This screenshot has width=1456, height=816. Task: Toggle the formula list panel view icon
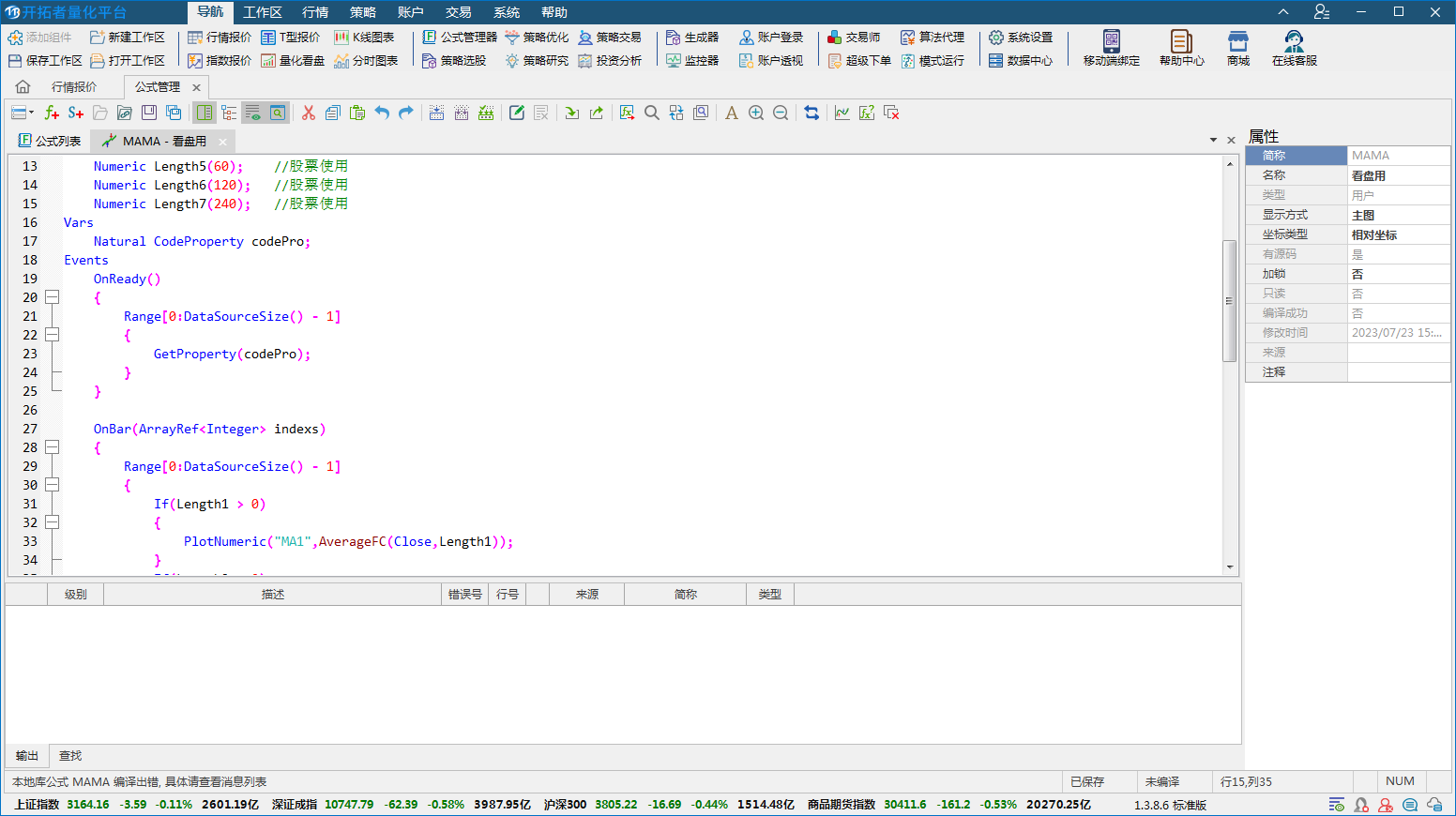click(x=205, y=113)
